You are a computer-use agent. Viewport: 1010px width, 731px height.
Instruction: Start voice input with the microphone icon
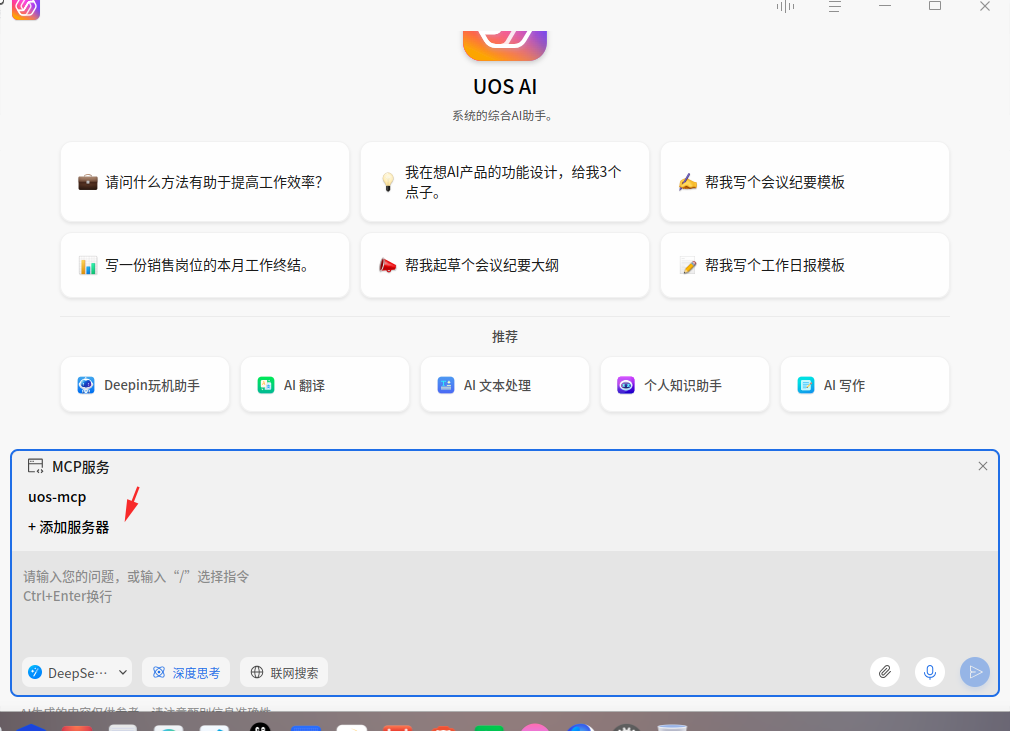pos(930,672)
